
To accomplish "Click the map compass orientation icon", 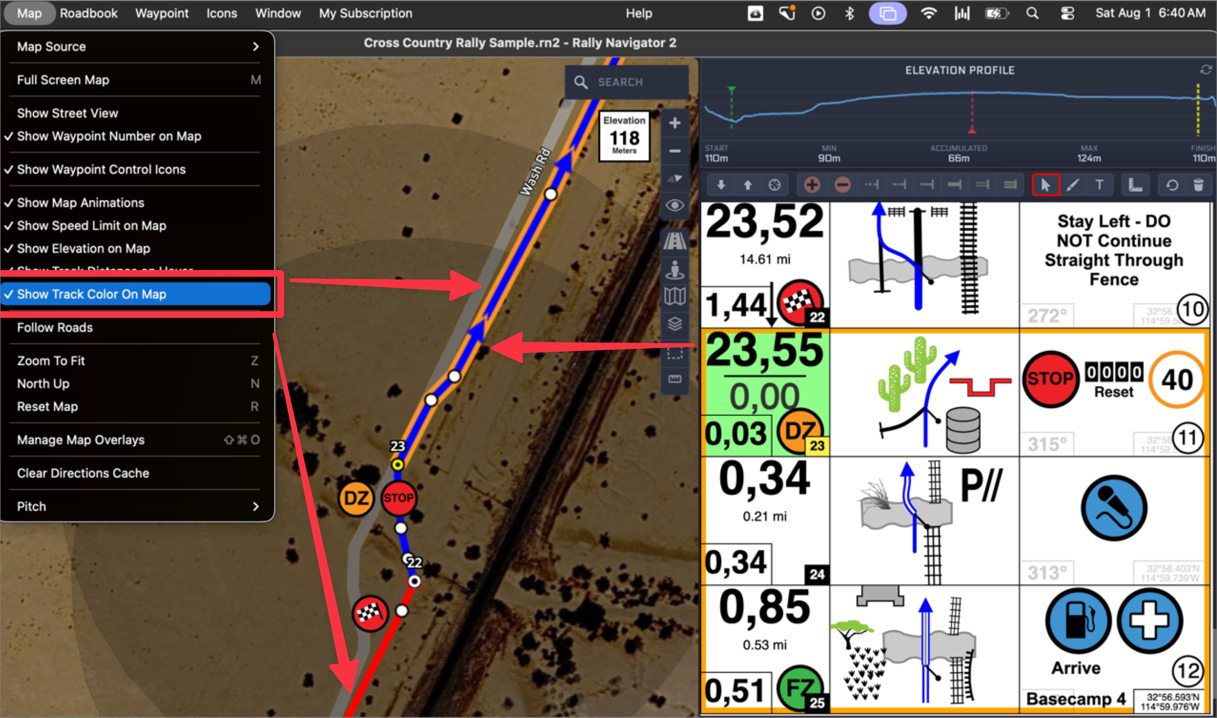I will (x=675, y=178).
